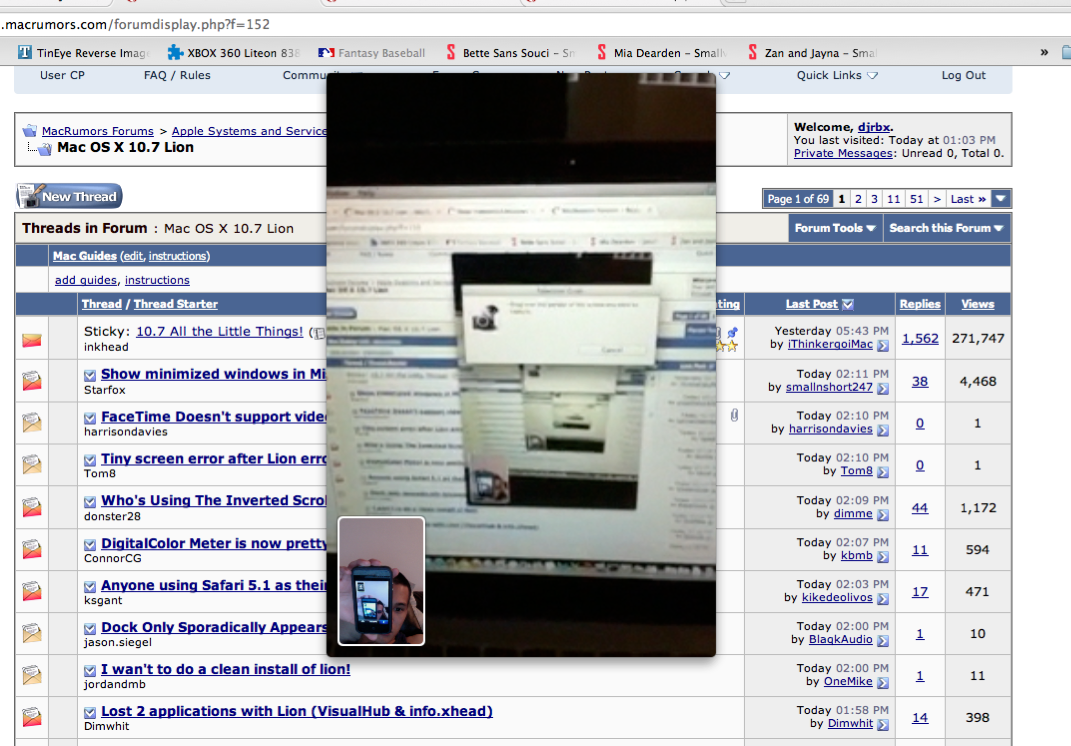
Task: Open the Mac Guides link
Action: click(x=85, y=256)
